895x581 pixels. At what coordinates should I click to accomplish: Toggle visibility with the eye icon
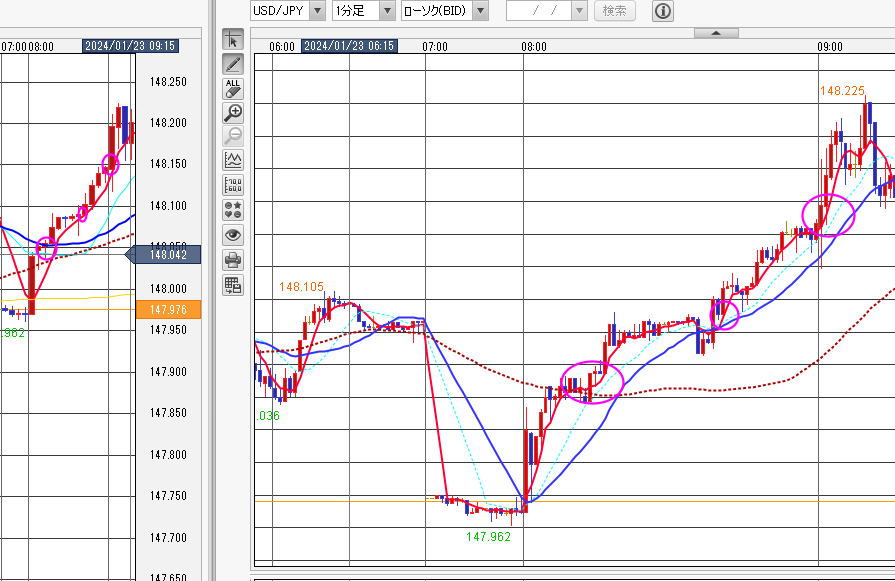233,235
